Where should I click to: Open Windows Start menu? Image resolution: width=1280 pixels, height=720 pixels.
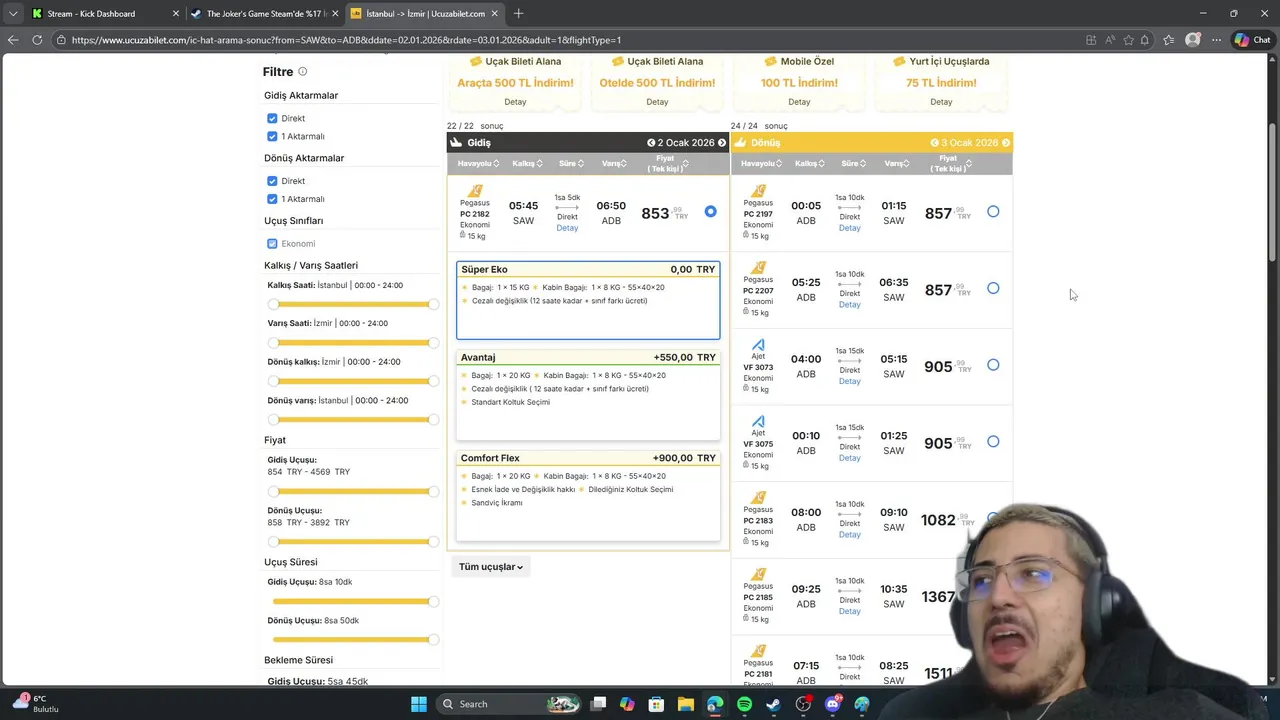click(419, 704)
